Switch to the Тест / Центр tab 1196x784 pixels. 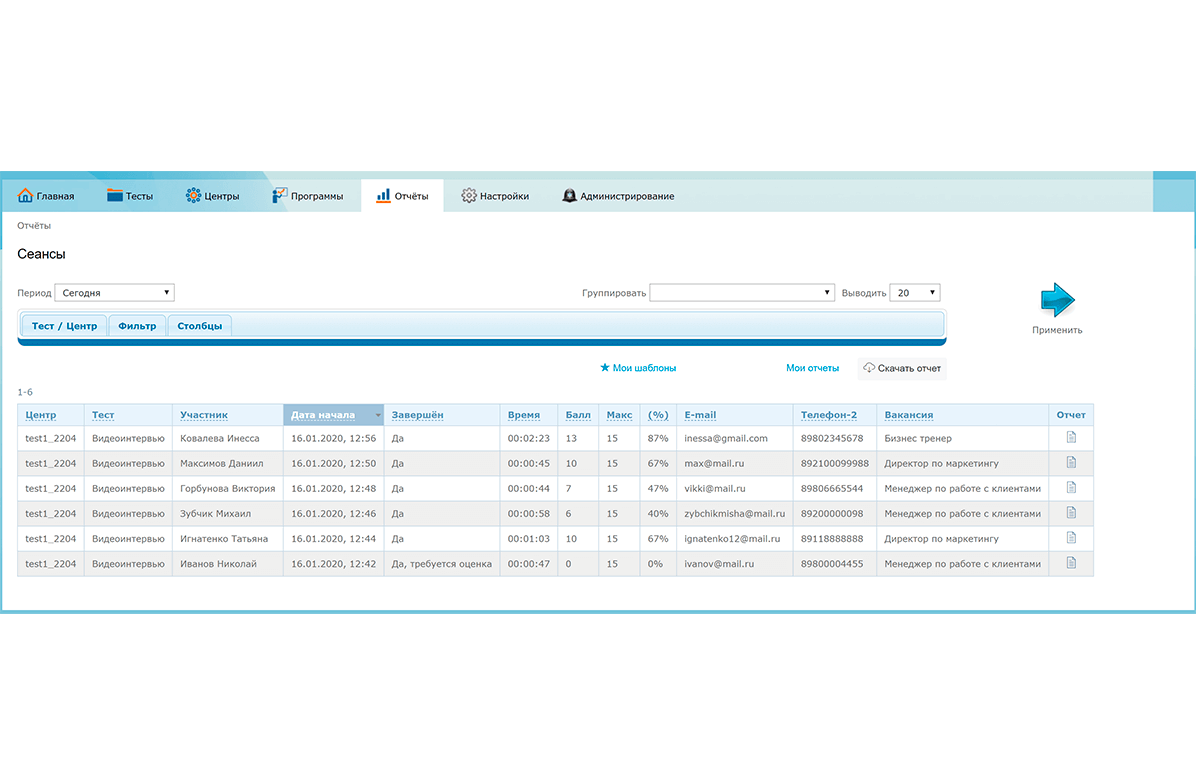(x=65, y=326)
